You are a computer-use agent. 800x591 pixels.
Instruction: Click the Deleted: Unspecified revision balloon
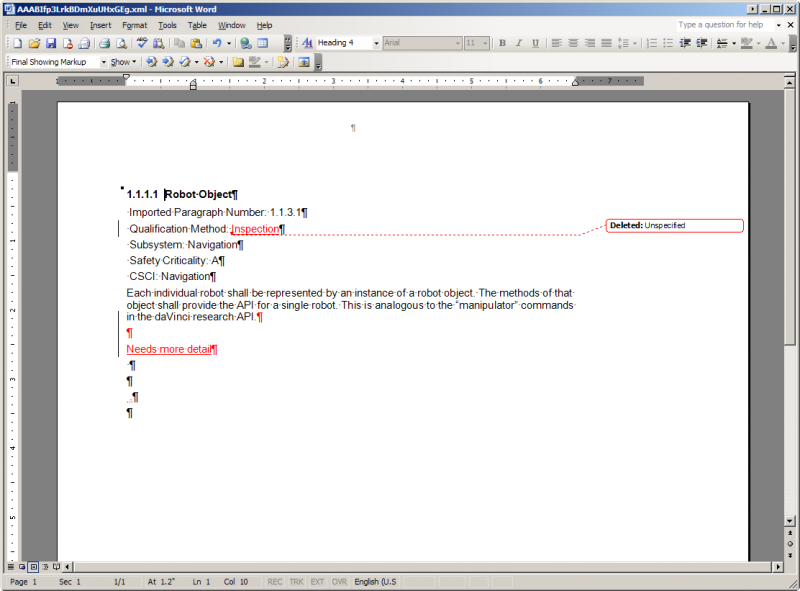coord(674,226)
